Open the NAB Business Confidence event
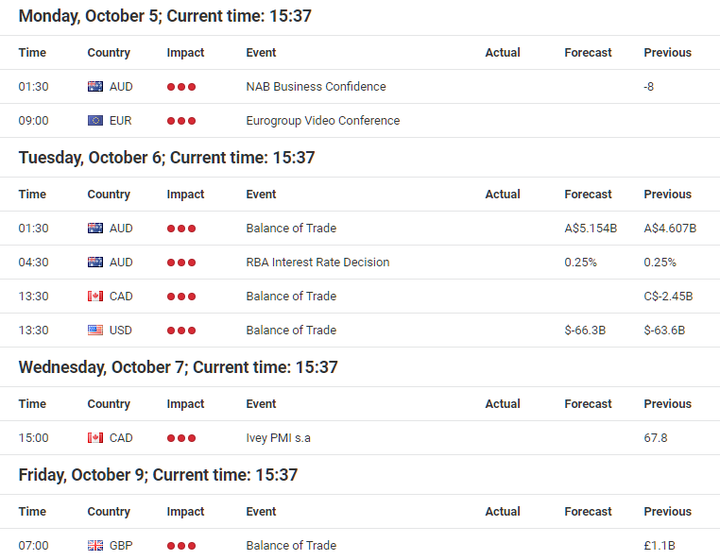This screenshot has height=560, width=720. pyautogui.click(x=315, y=87)
